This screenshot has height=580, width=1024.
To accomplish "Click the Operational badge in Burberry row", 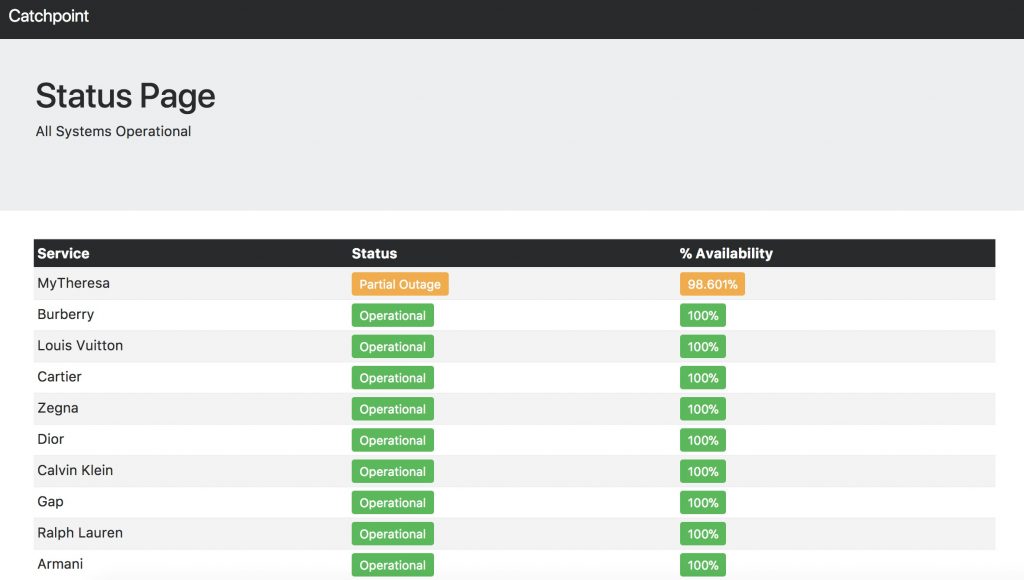I will 392,315.
